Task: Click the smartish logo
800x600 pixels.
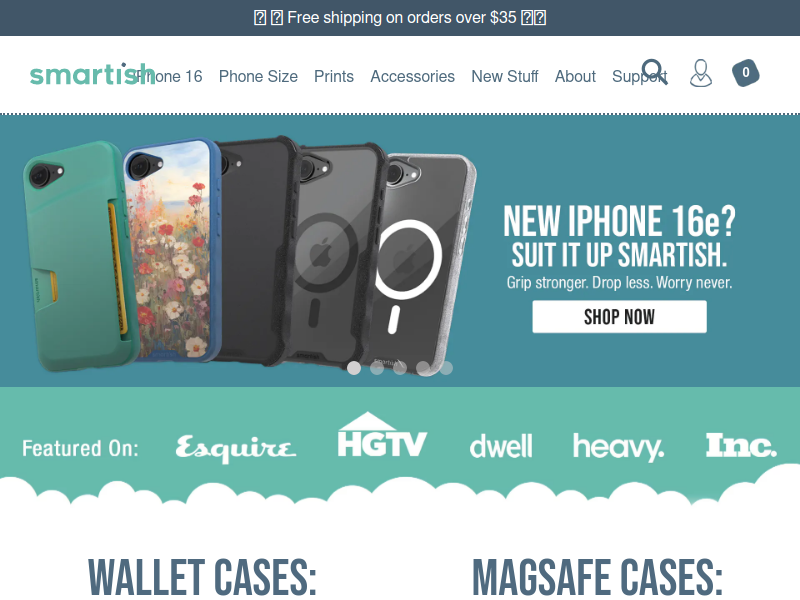Action: (92, 74)
